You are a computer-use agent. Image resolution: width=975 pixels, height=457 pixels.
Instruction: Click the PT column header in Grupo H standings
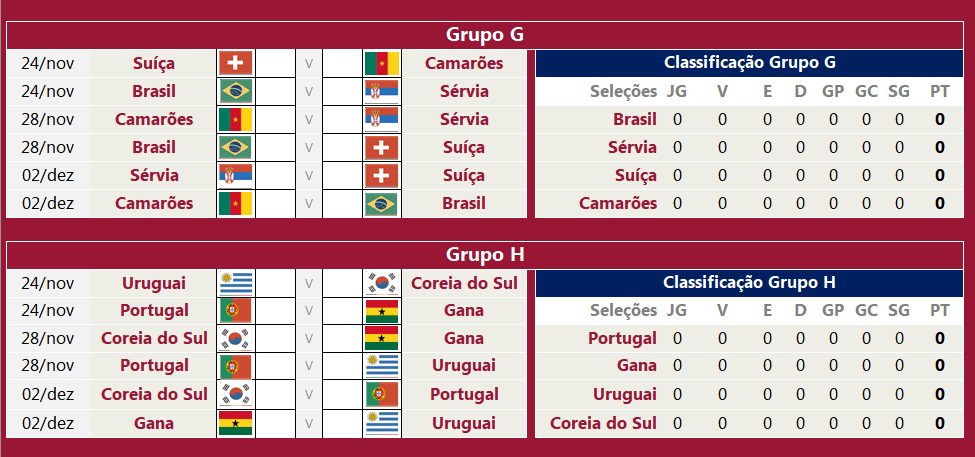(x=940, y=310)
